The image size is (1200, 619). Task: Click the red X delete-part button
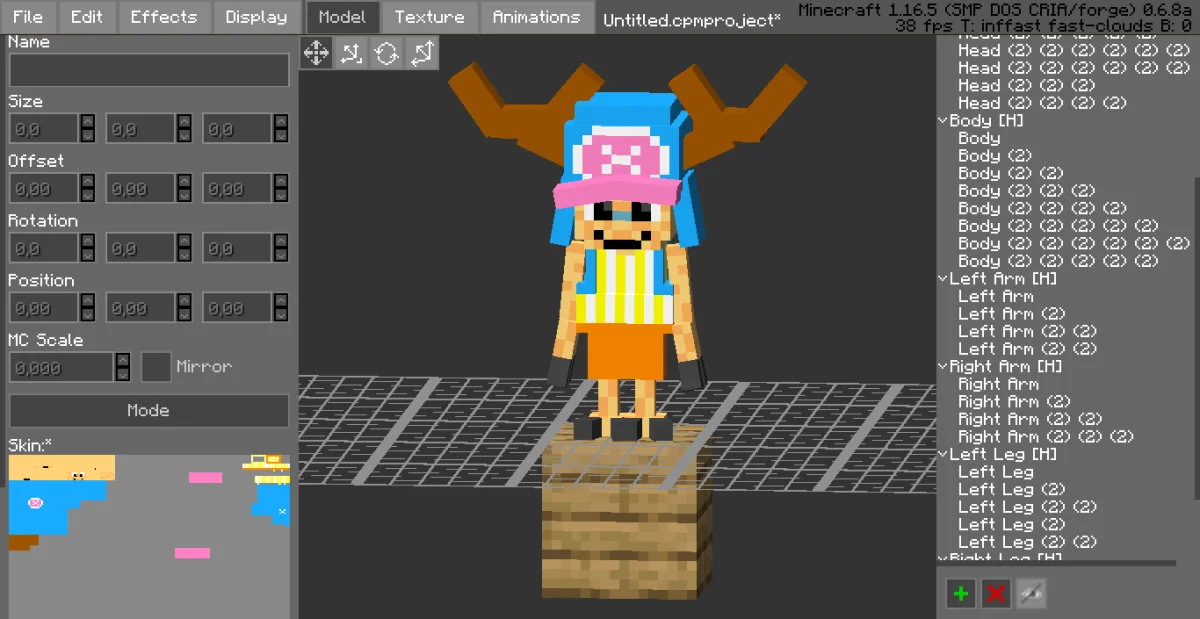pyautogui.click(x=996, y=593)
